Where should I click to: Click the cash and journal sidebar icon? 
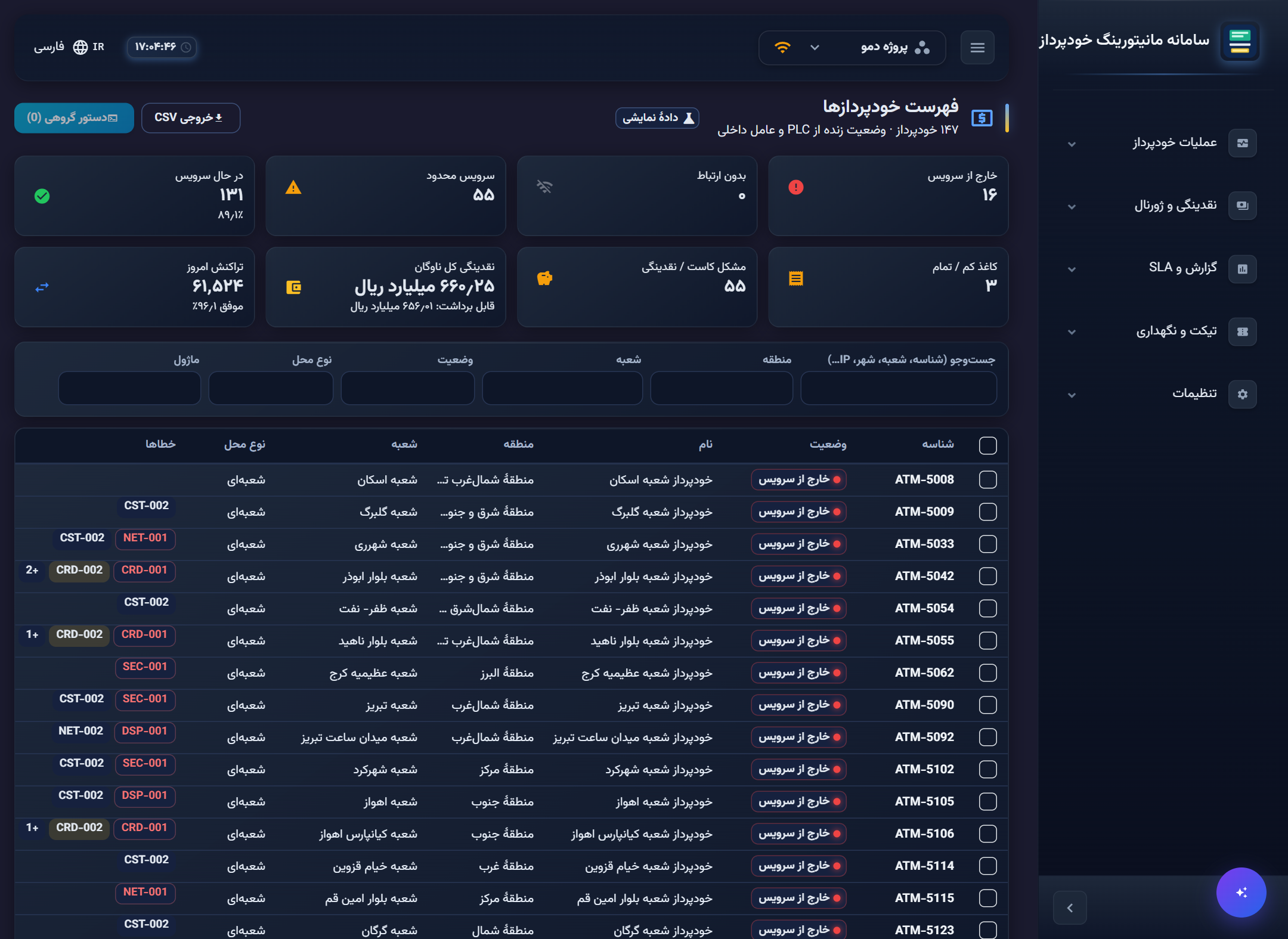[1243, 206]
